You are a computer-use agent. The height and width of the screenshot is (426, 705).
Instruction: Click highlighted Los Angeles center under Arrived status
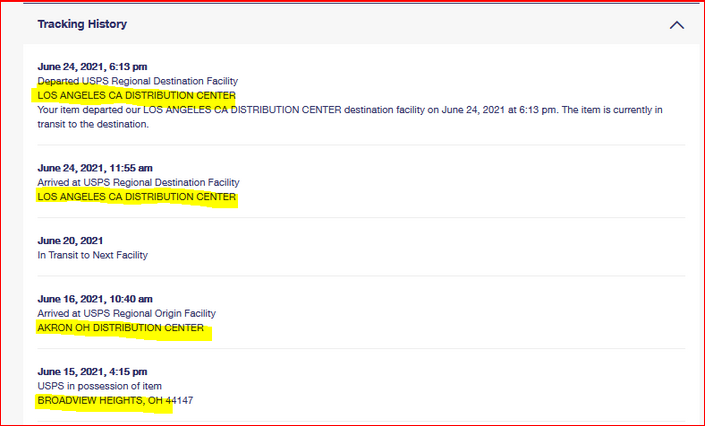tap(136, 198)
